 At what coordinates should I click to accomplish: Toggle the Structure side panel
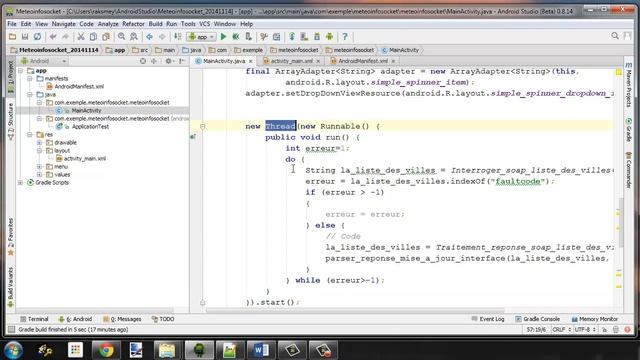tap(11, 122)
